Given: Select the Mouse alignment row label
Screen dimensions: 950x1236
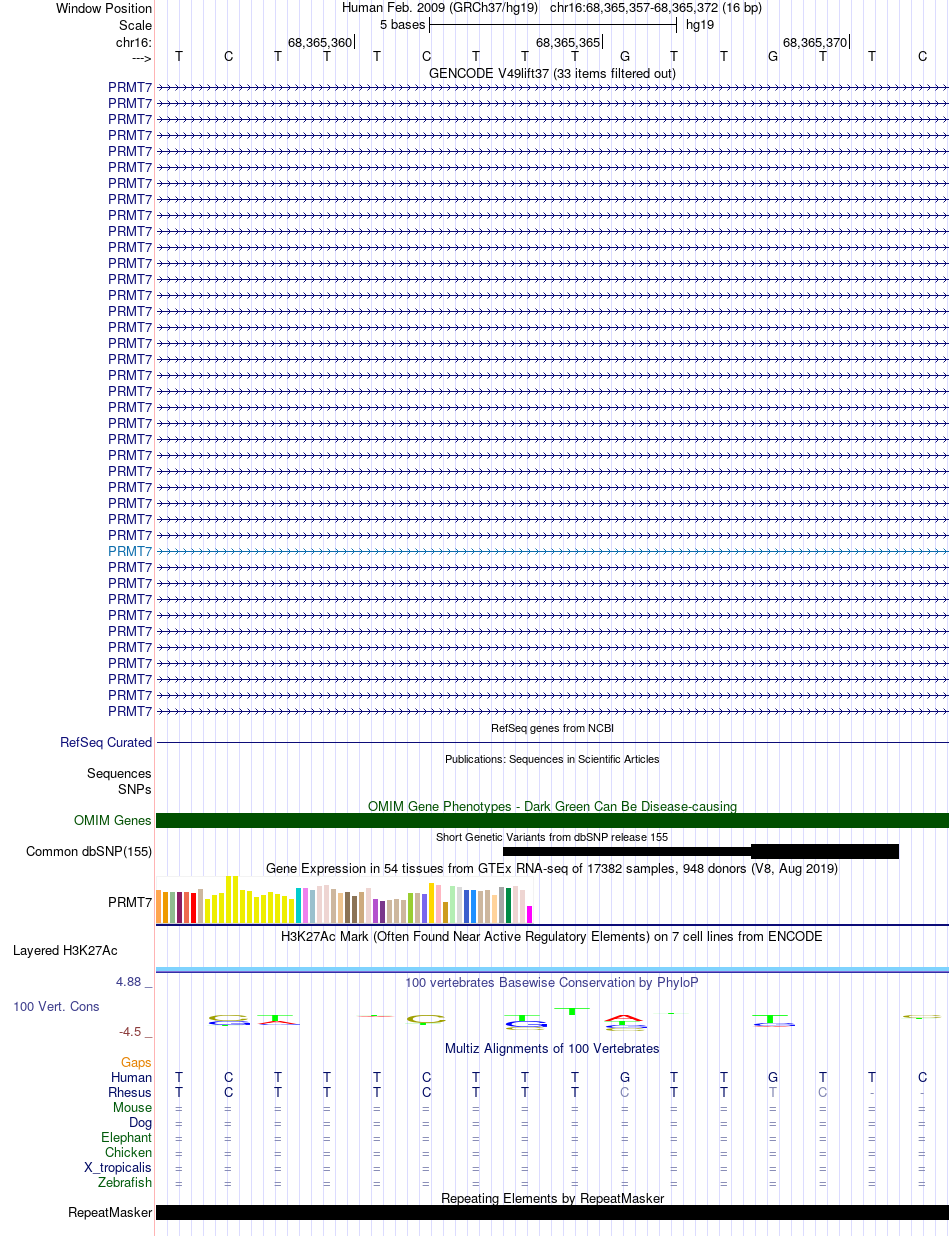Looking at the screenshot, I should [x=133, y=1108].
